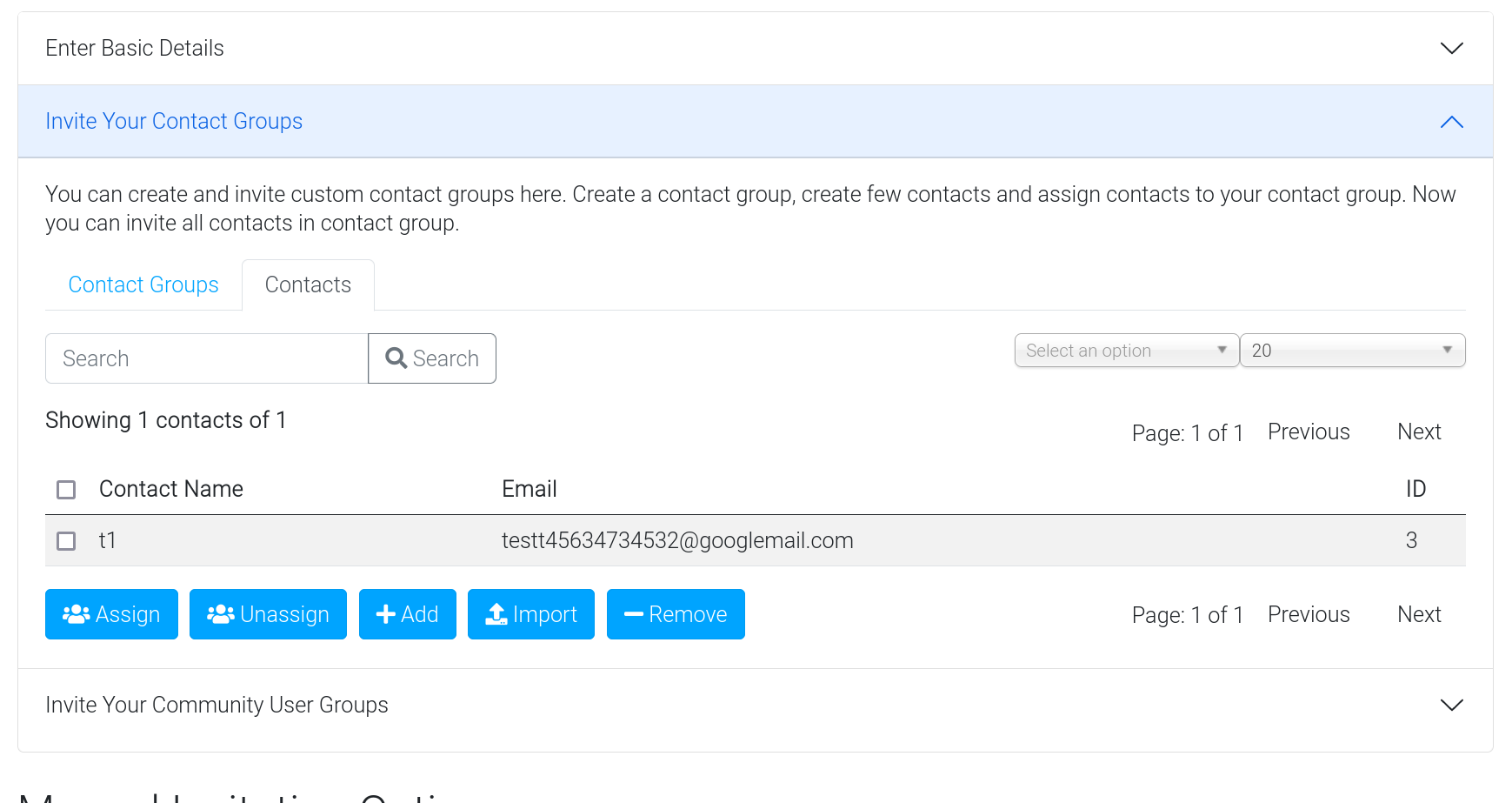
Task: Click the Assign button with people icon
Action: click(x=111, y=614)
